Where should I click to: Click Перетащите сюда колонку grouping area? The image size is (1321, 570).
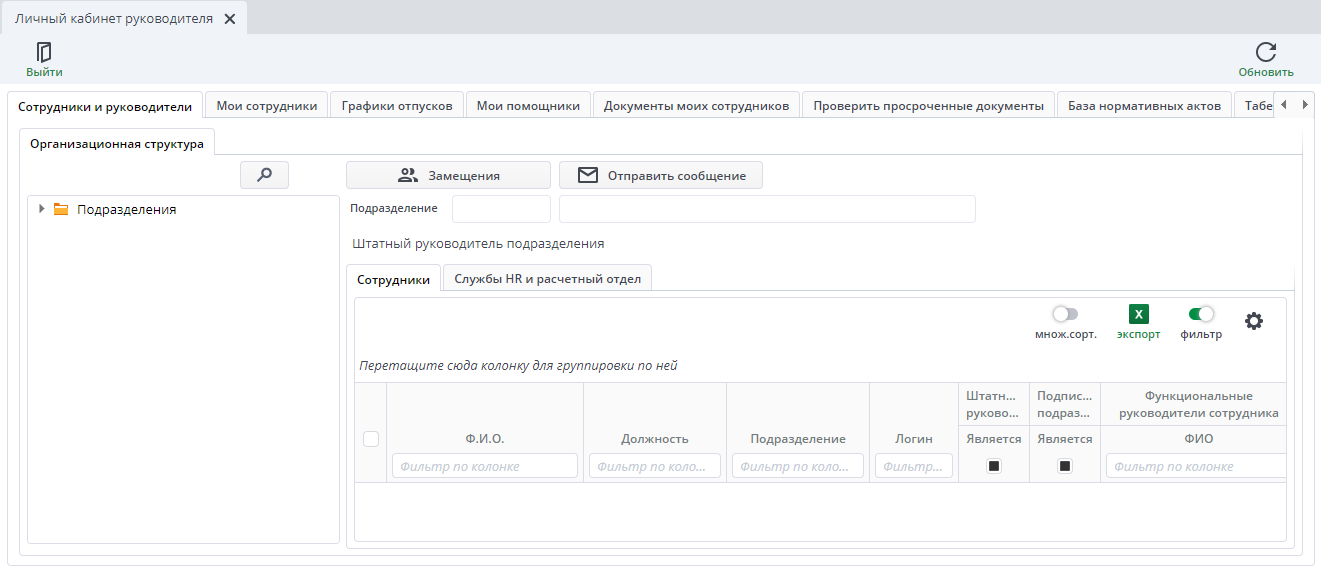pos(518,365)
